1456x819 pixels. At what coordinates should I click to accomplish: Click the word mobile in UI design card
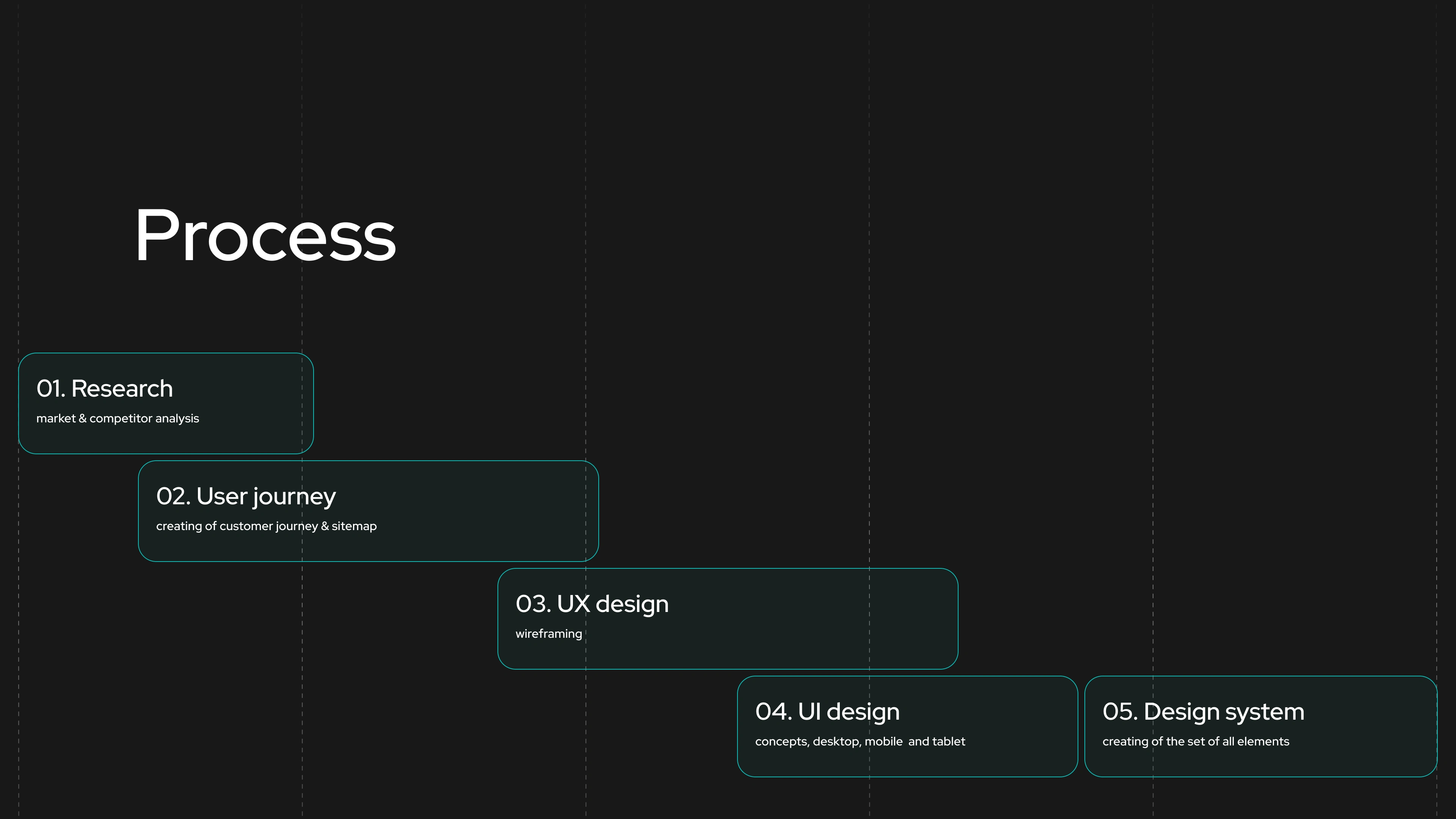883,742
